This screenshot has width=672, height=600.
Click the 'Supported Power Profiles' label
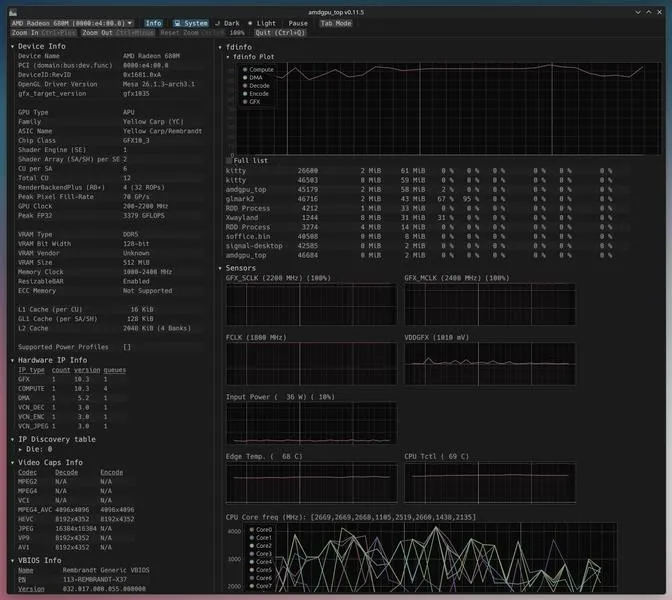63,347
